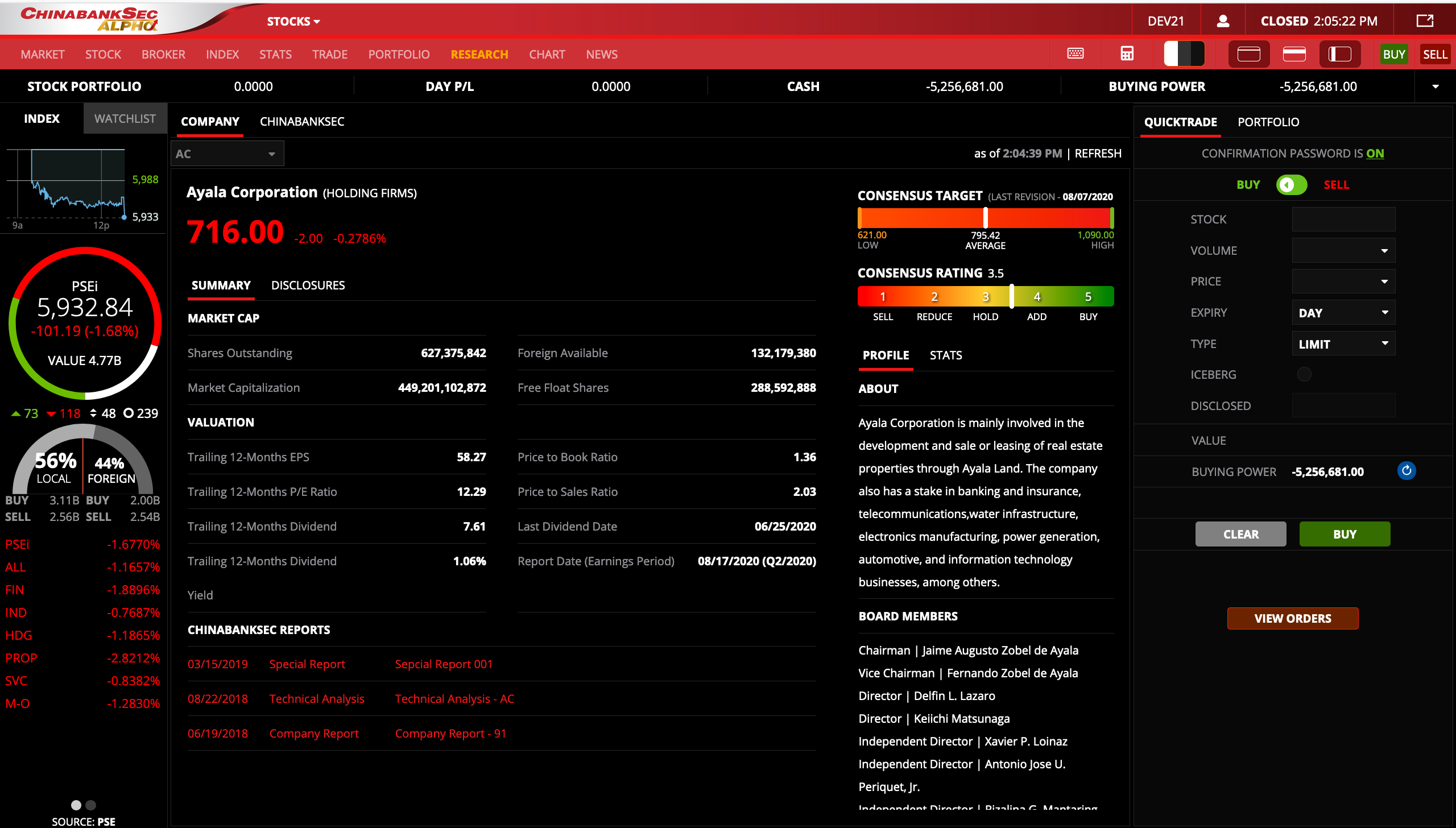This screenshot has width=1456, height=828.
Task: Click the local/foreign percentage gauge
Action: pos(83,459)
